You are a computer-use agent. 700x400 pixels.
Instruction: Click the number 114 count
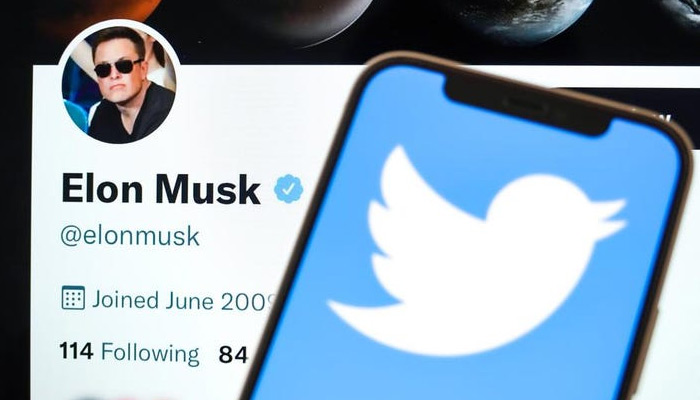(76, 351)
